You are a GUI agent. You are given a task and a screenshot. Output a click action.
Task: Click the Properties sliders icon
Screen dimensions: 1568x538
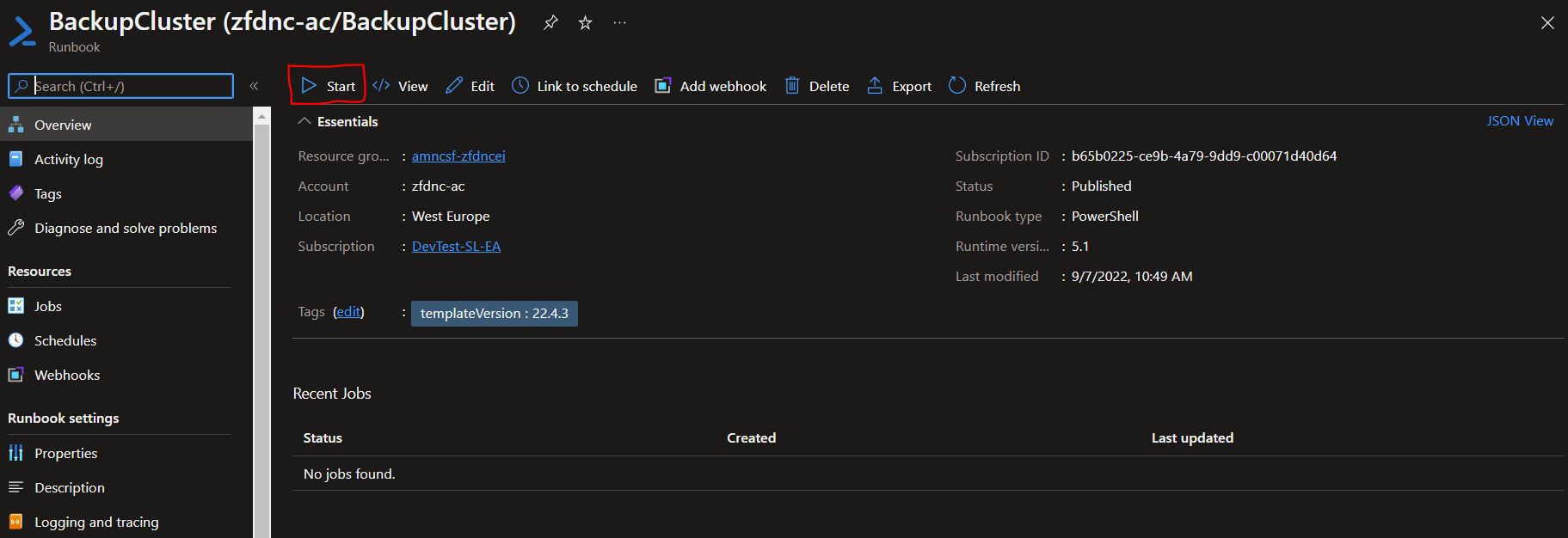click(x=15, y=453)
